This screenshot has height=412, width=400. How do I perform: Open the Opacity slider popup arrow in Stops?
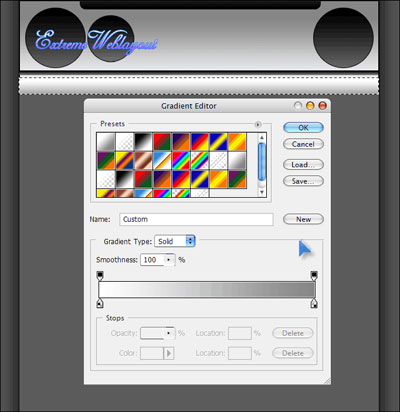(169, 333)
